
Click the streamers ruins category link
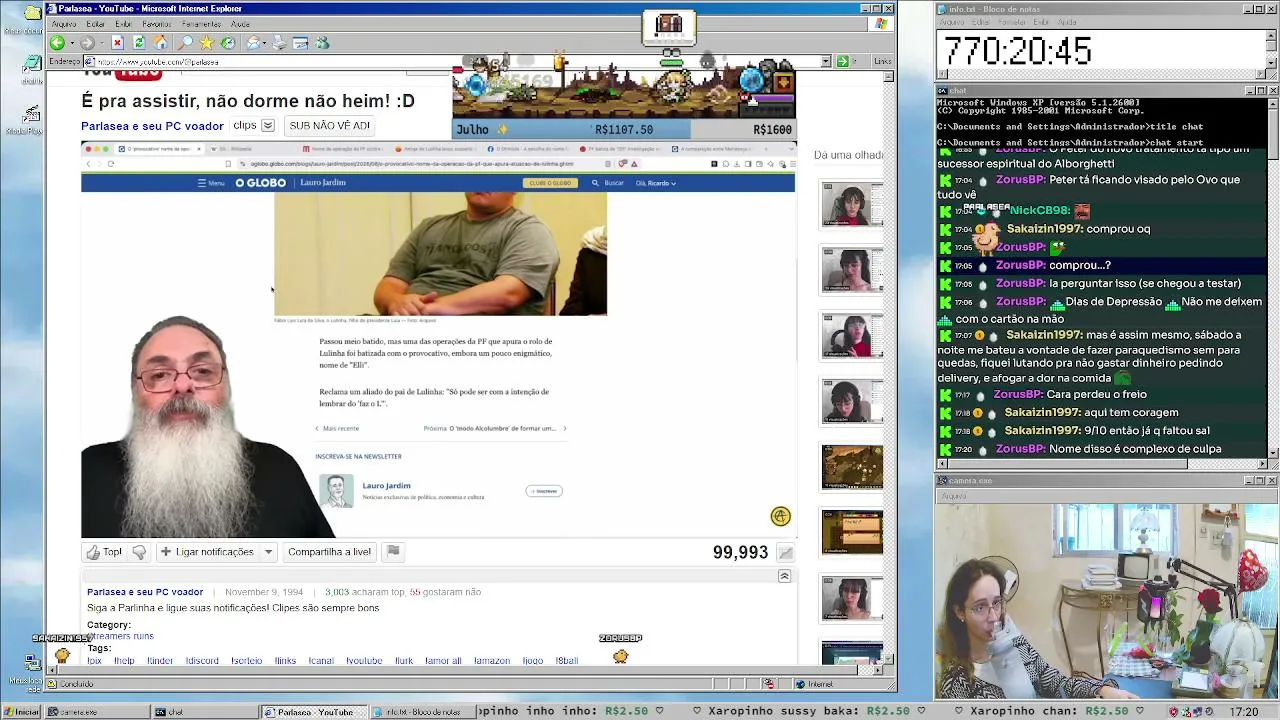[x=120, y=636]
